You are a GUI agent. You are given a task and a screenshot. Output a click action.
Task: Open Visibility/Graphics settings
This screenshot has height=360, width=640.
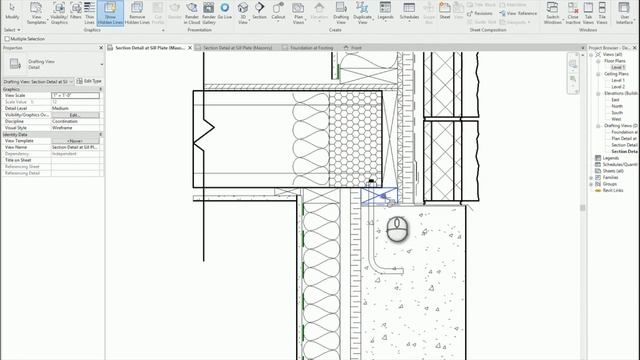click(x=59, y=12)
